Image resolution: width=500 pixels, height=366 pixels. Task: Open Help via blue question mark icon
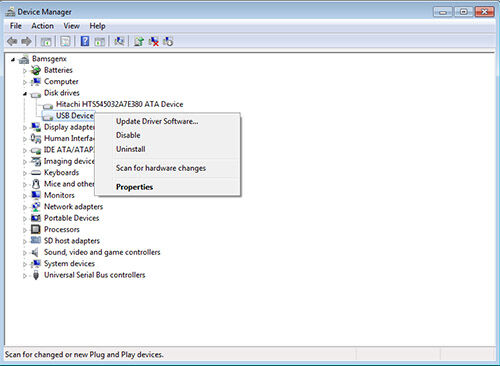point(85,41)
